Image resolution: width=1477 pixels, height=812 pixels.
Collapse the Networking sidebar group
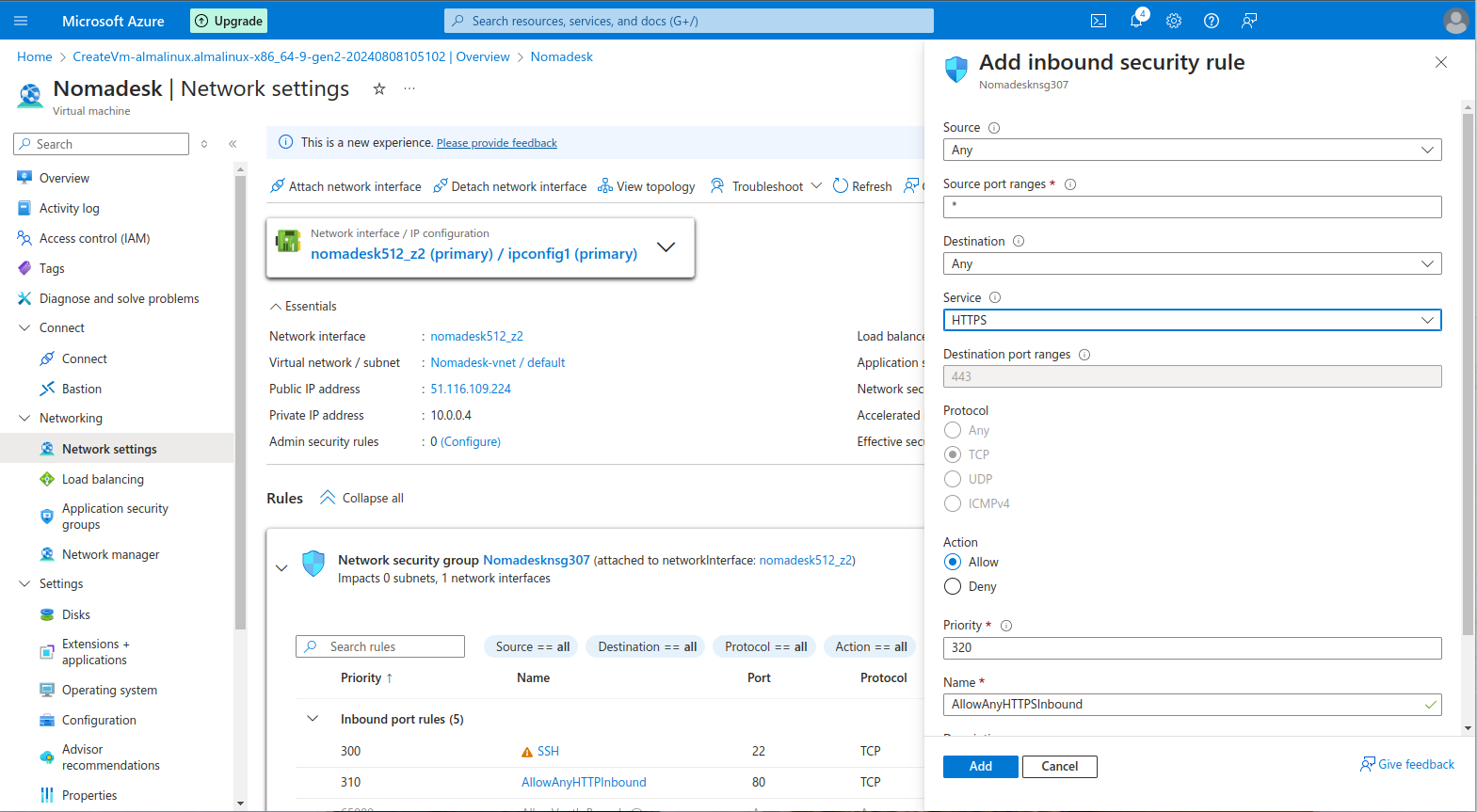click(x=24, y=419)
